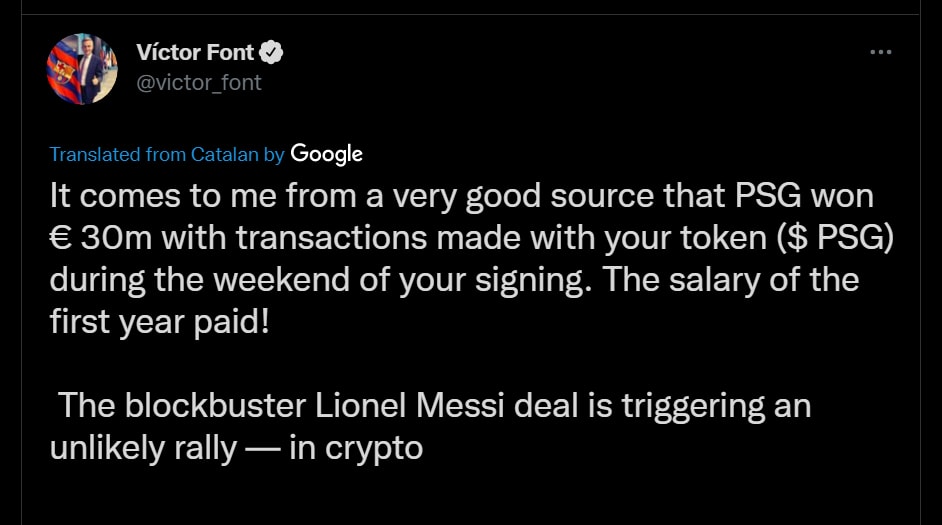Open the three-dot more options menu
The image size is (942, 525).
coord(881,52)
